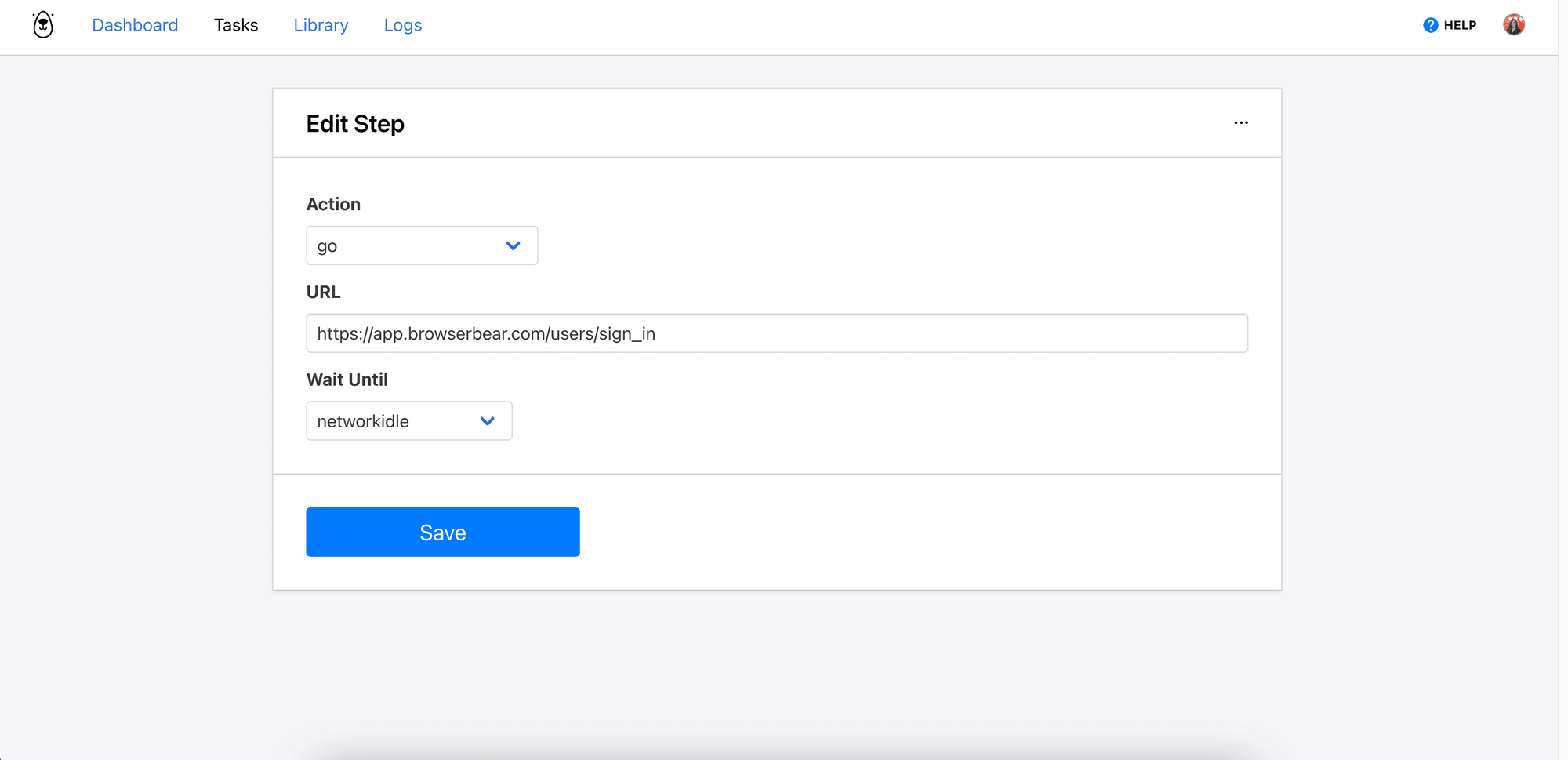Click the user profile avatar icon

pyautogui.click(x=1513, y=24)
